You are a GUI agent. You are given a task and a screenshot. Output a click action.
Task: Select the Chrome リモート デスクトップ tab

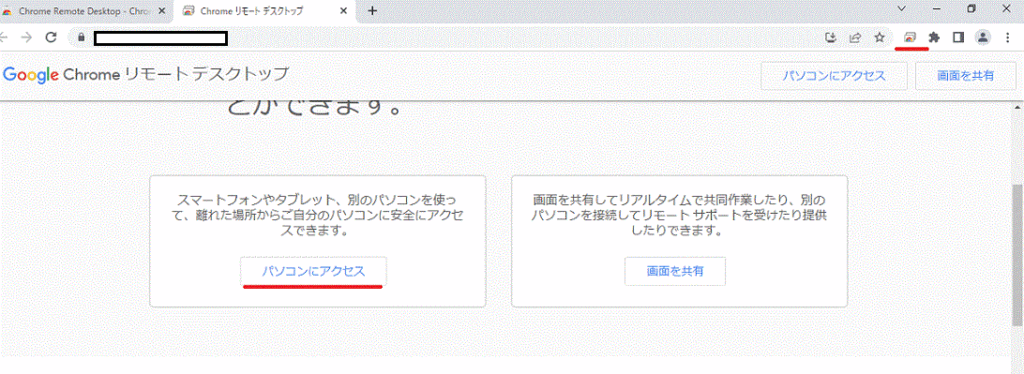pos(264,12)
